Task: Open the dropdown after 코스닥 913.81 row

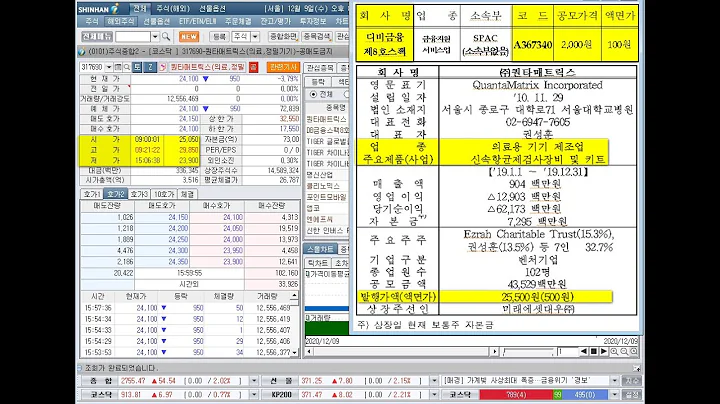Action: tap(254, 394)
